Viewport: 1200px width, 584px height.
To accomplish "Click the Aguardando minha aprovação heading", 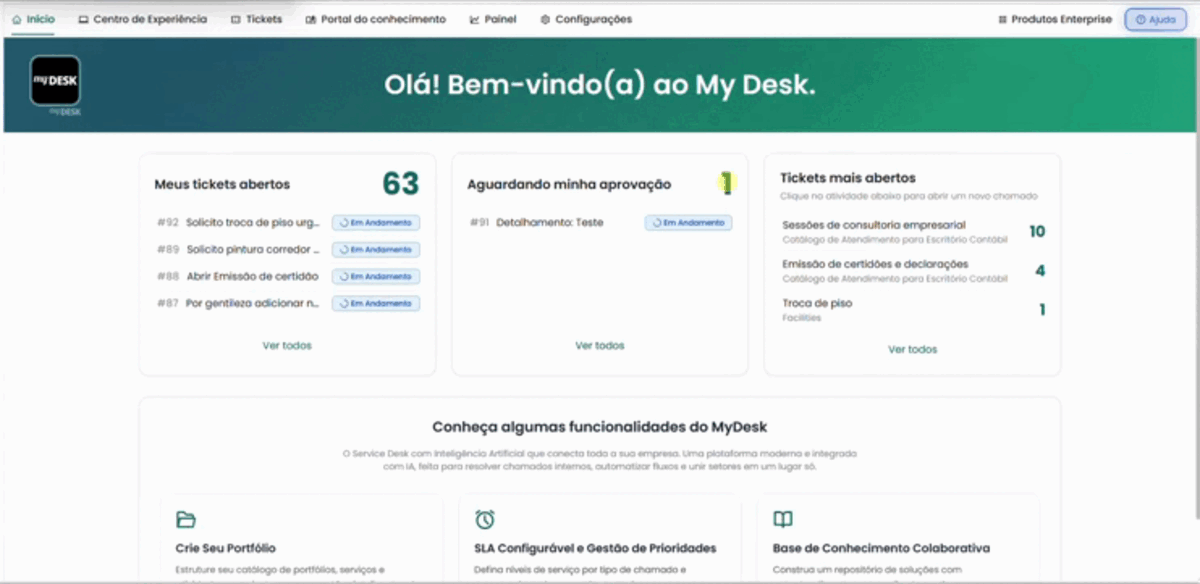I will point(569,184).
